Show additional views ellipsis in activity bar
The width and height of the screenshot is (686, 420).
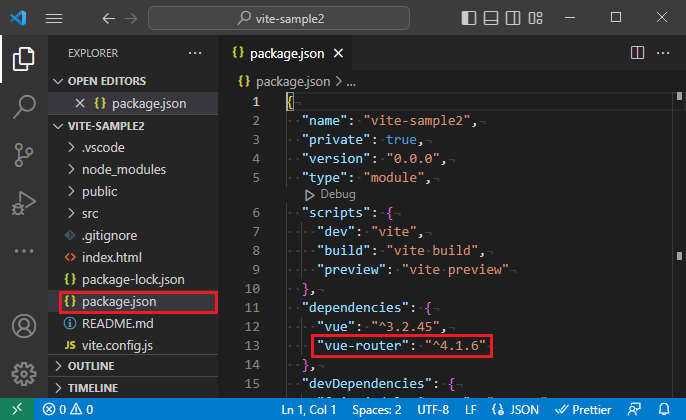coord(24,251)
